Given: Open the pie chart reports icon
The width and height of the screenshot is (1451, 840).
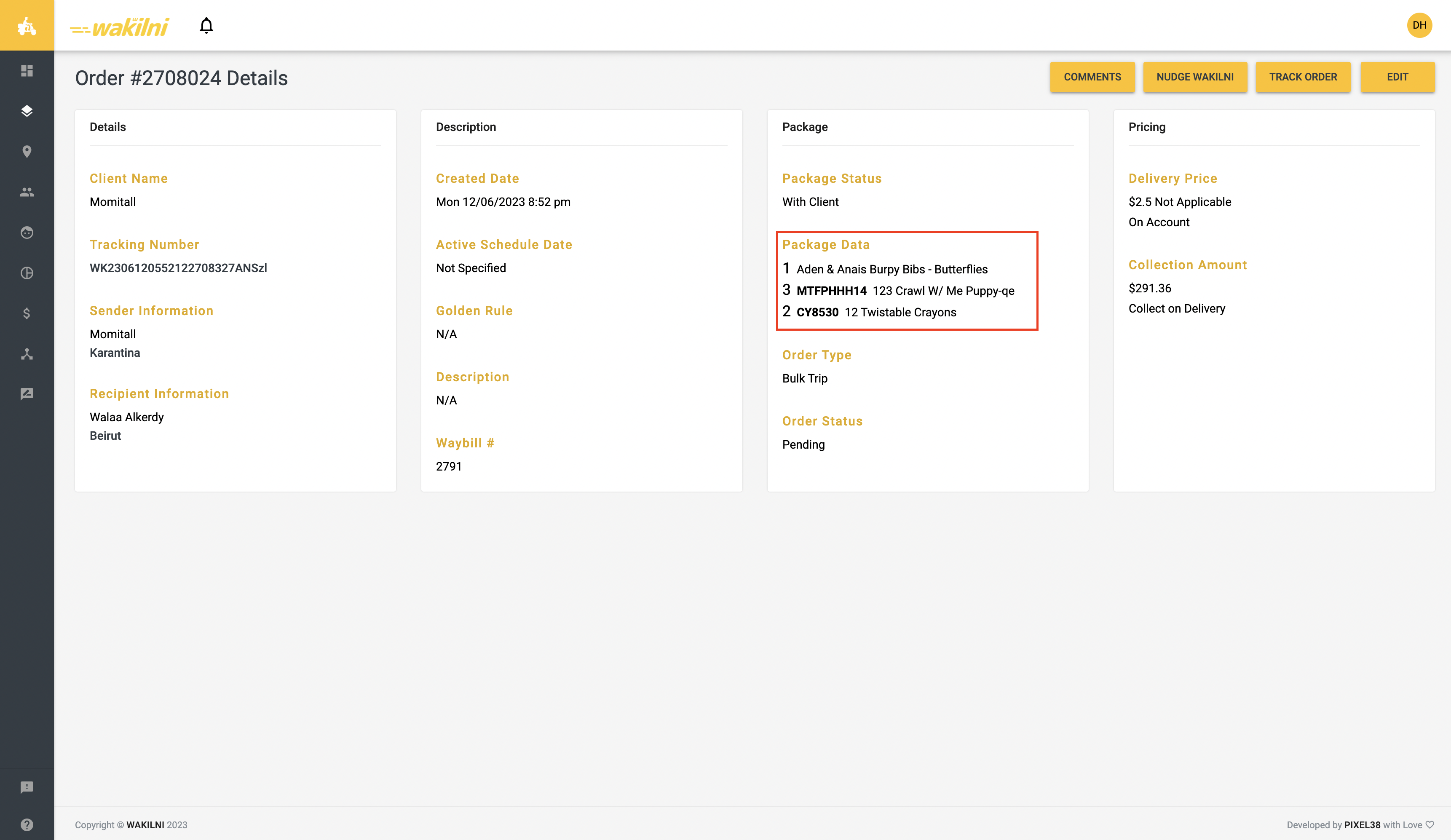Looking at the screenshot, I should point(27,273).
